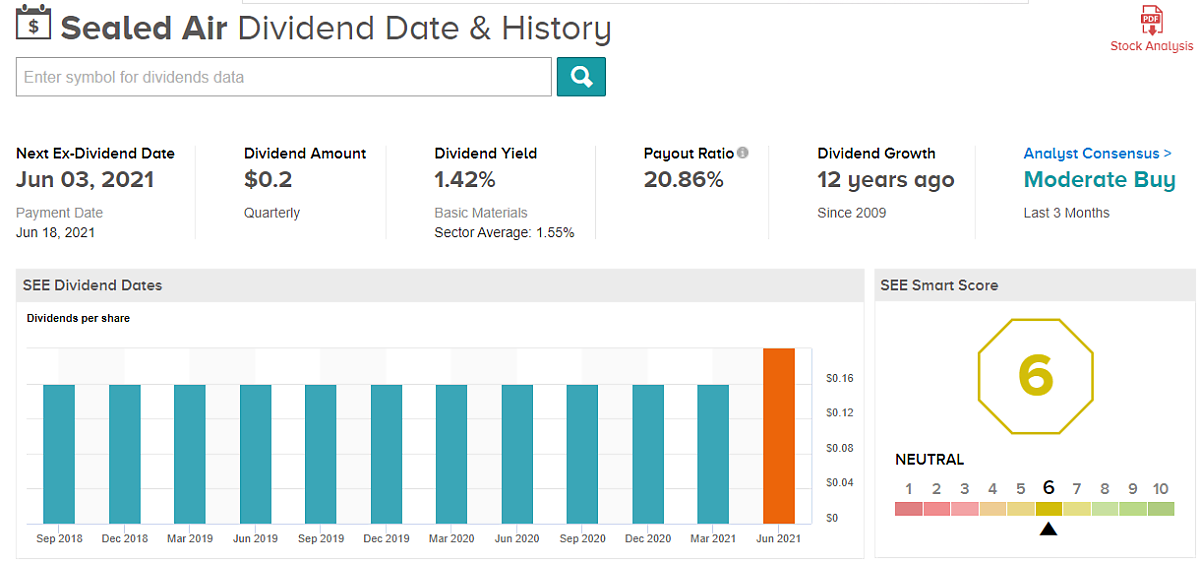Click score swatch number 4
Image resolution: width=1200 pixels, height=563 pixels.
coord(993,508)
